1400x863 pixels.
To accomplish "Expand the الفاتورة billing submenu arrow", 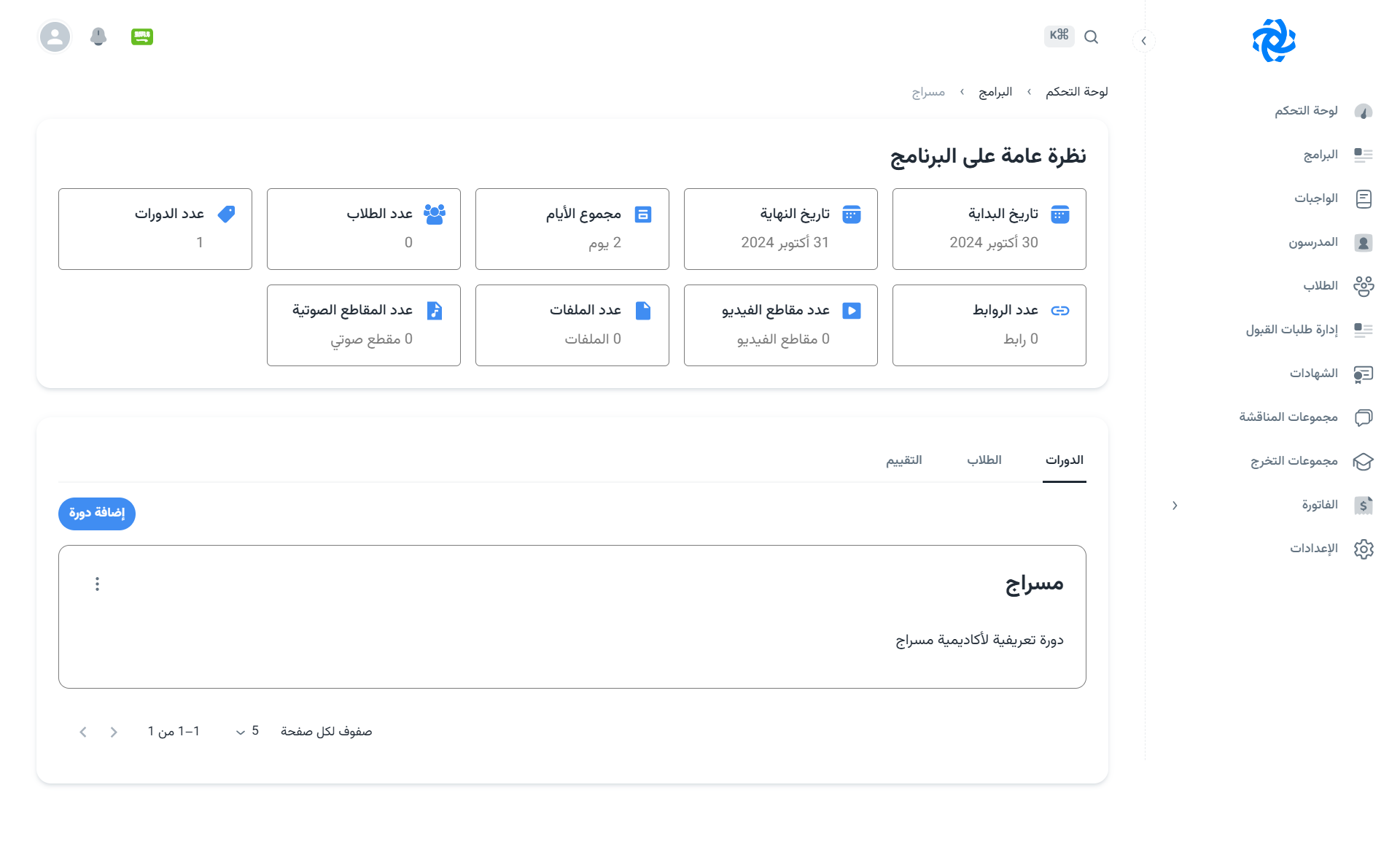I will point(1175,505).
